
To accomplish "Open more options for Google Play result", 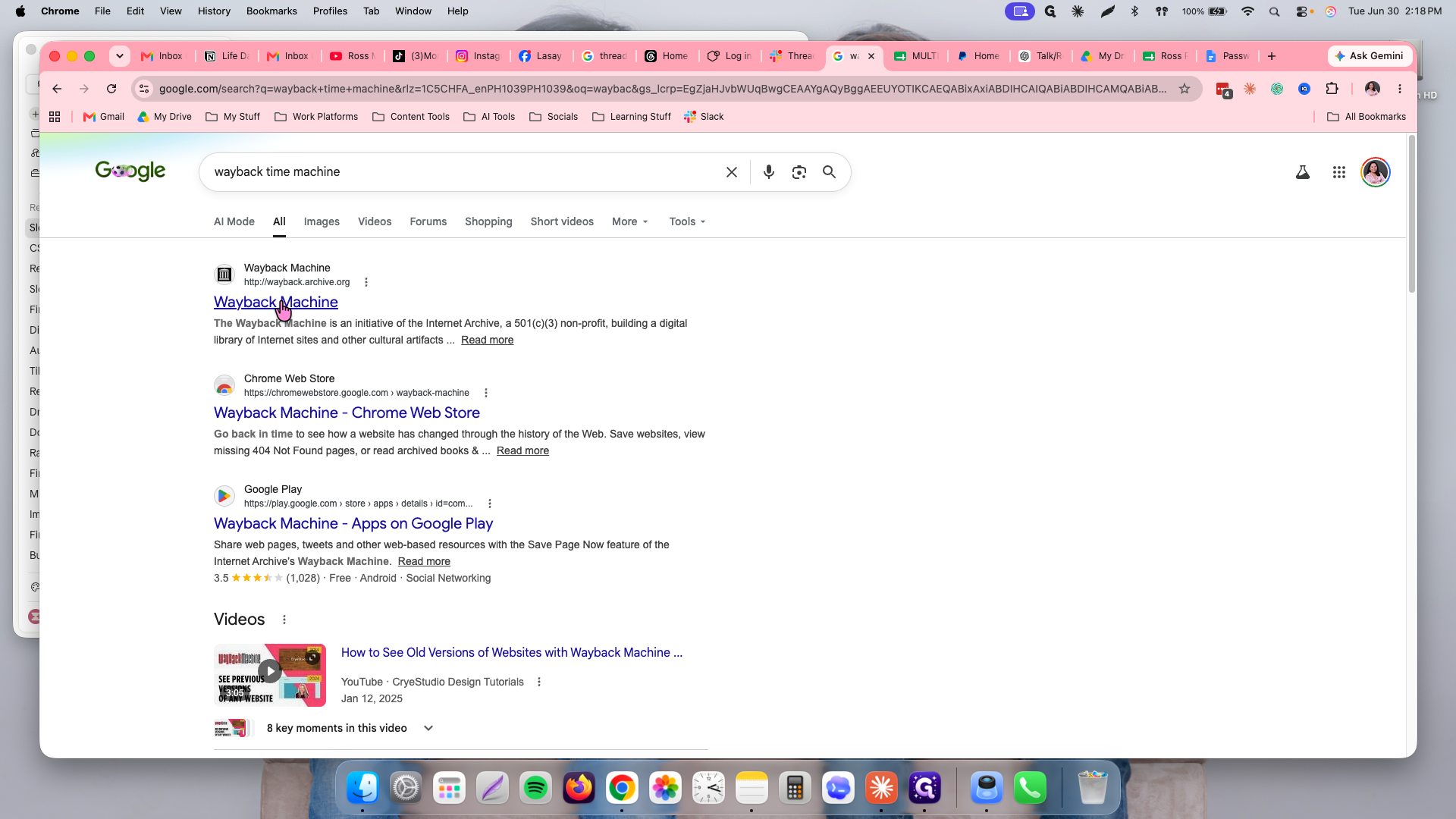I will 490,504.
